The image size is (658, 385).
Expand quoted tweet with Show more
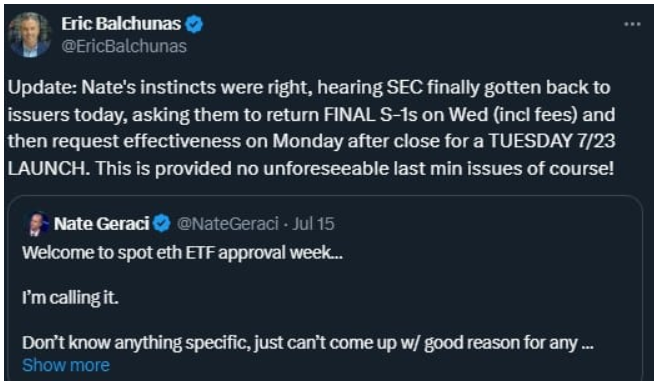pyautogui.click(x=66, y=365)
